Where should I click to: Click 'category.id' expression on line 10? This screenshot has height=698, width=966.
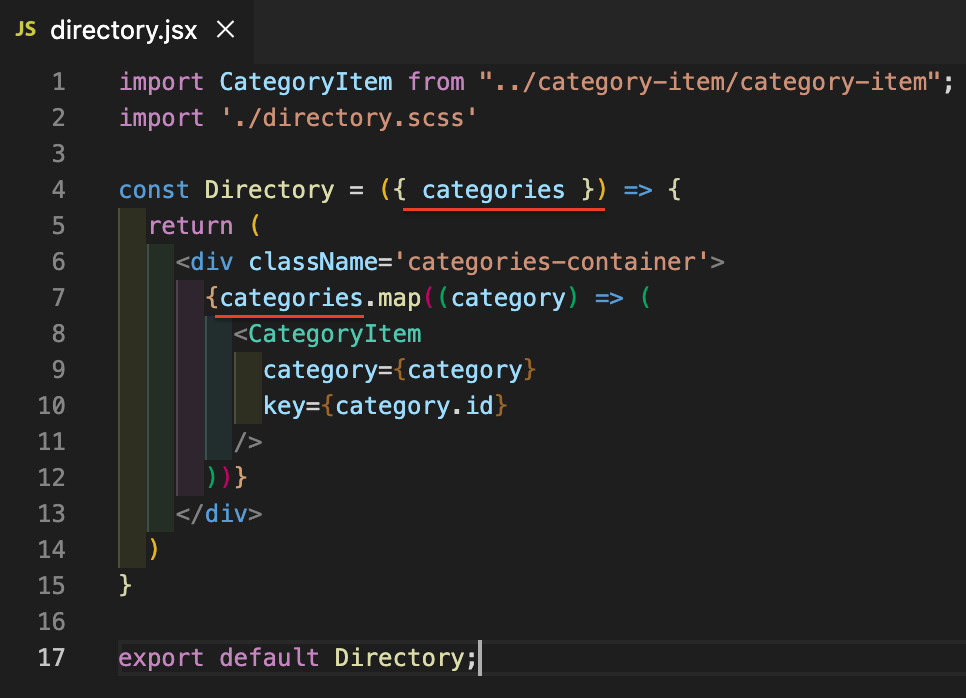414,406
